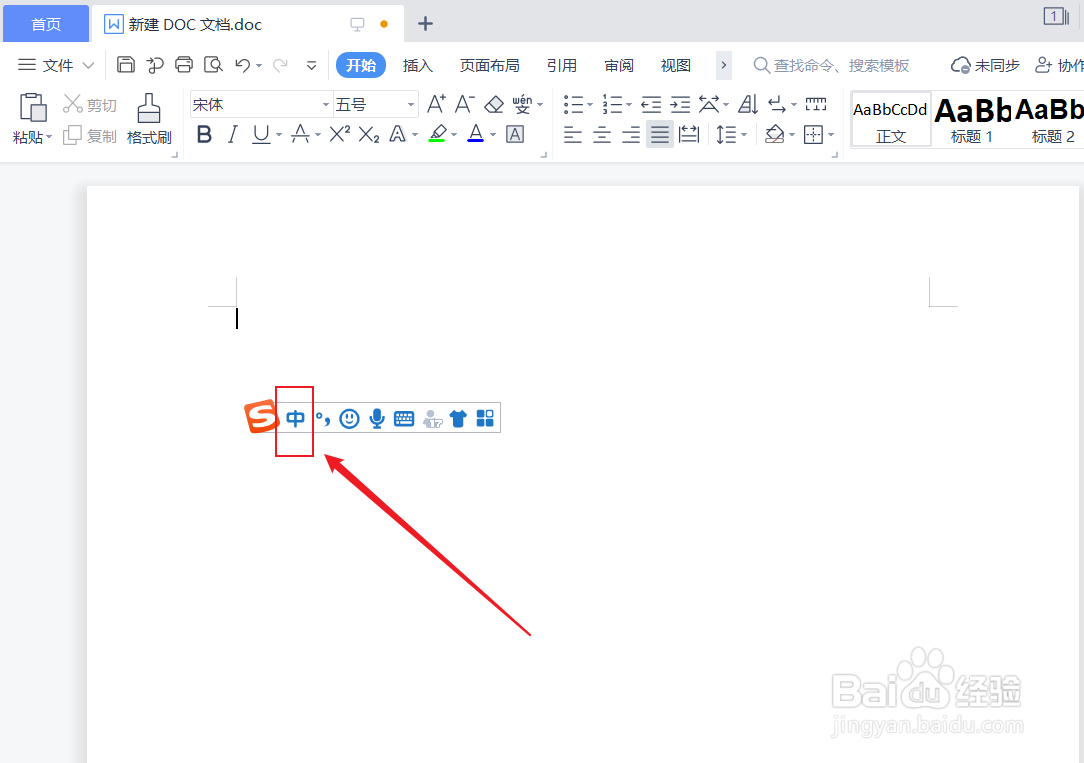Decrease font size with A- icon
Viewport: 1084px width, 763px height.
[465, 104]
